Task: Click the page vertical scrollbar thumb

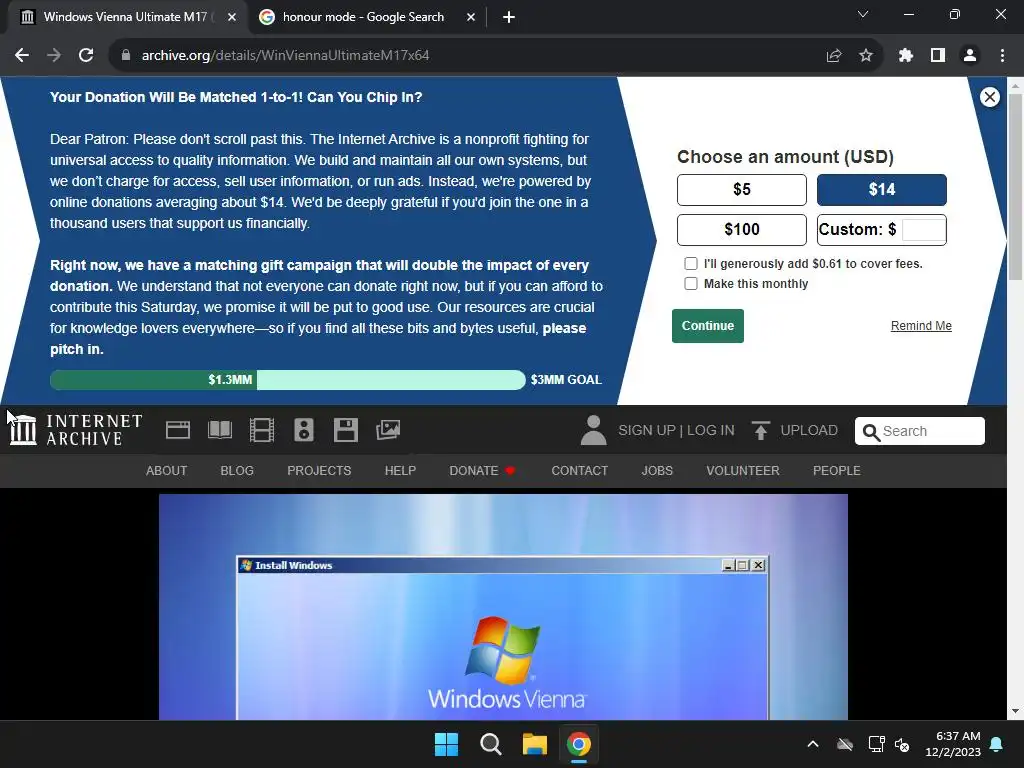Action: pos(1015,186)
